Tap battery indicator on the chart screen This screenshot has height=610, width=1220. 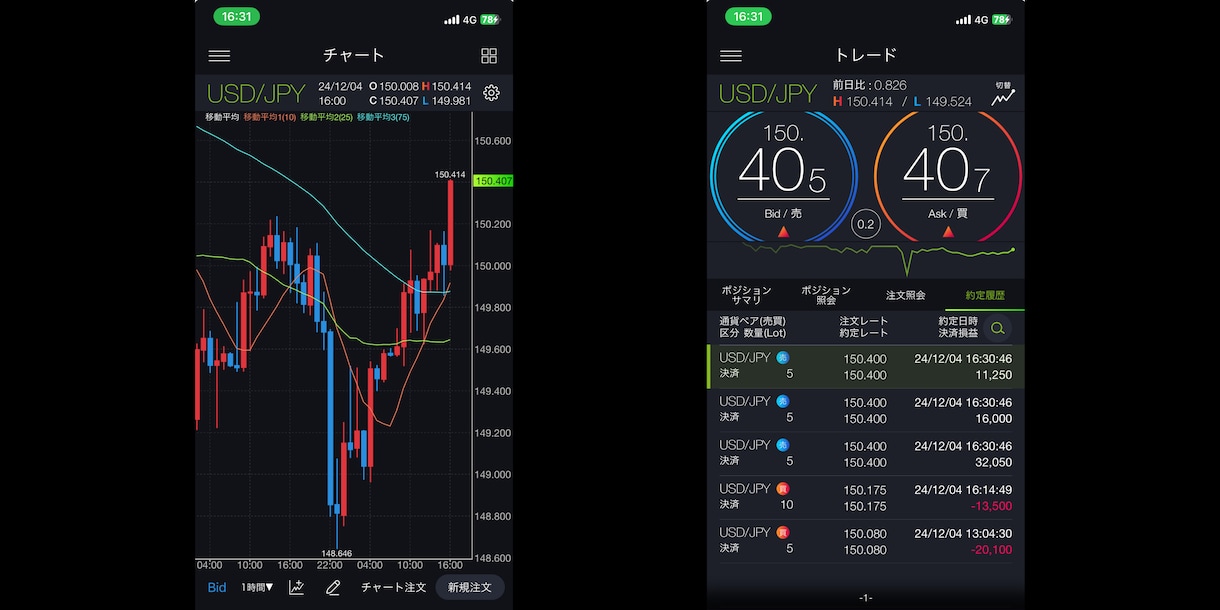[x=490, y=19]
